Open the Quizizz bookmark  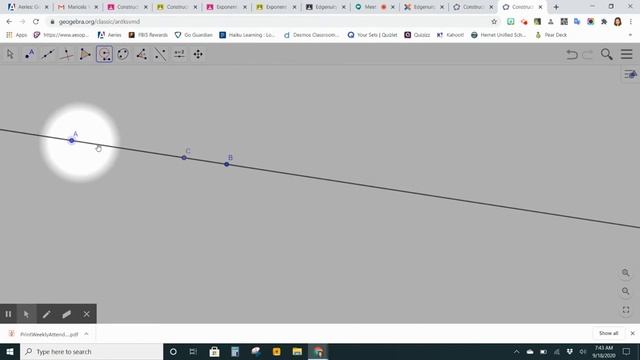click(417, 35)
